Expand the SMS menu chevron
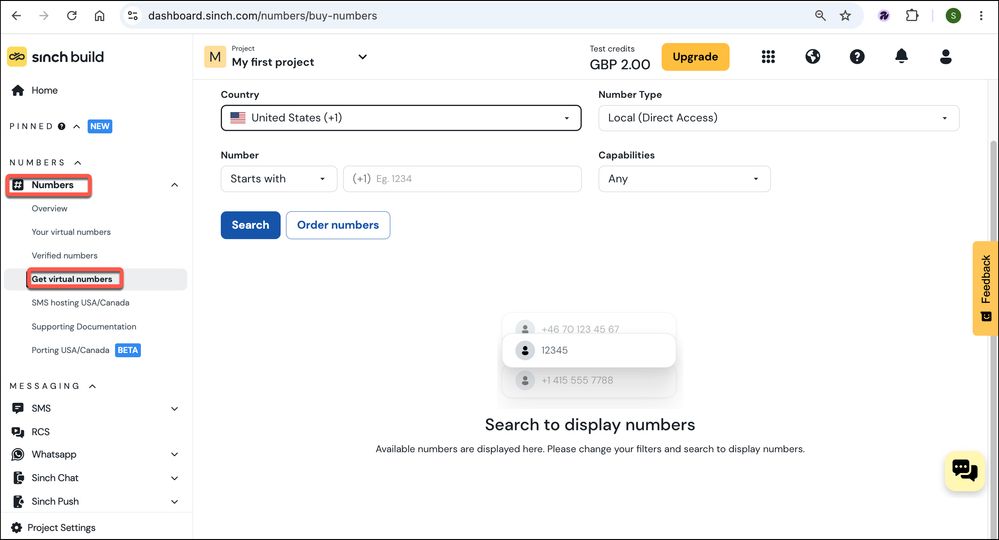 point(175,409)
